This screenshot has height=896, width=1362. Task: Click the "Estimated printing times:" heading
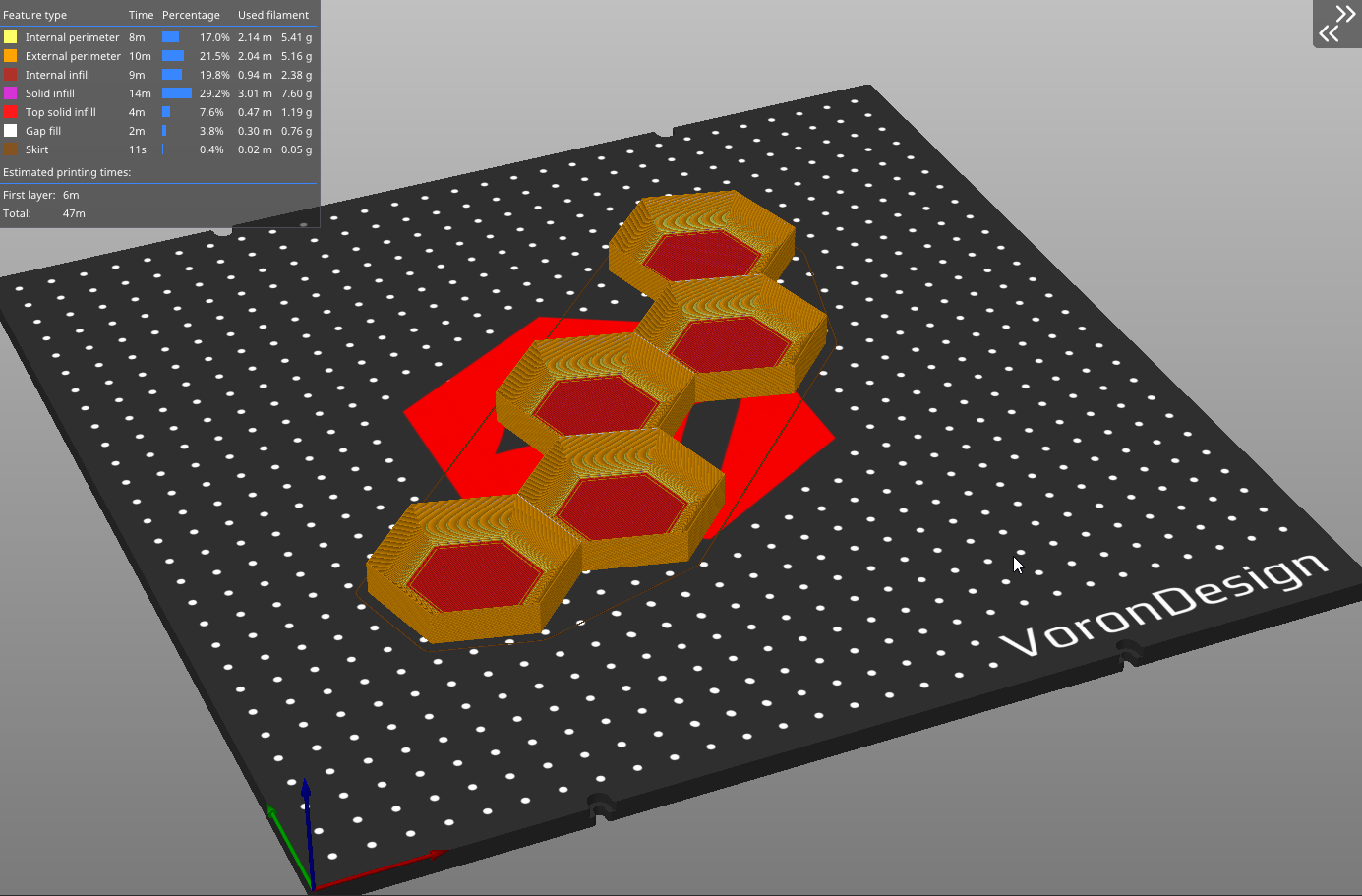[67, 172]
